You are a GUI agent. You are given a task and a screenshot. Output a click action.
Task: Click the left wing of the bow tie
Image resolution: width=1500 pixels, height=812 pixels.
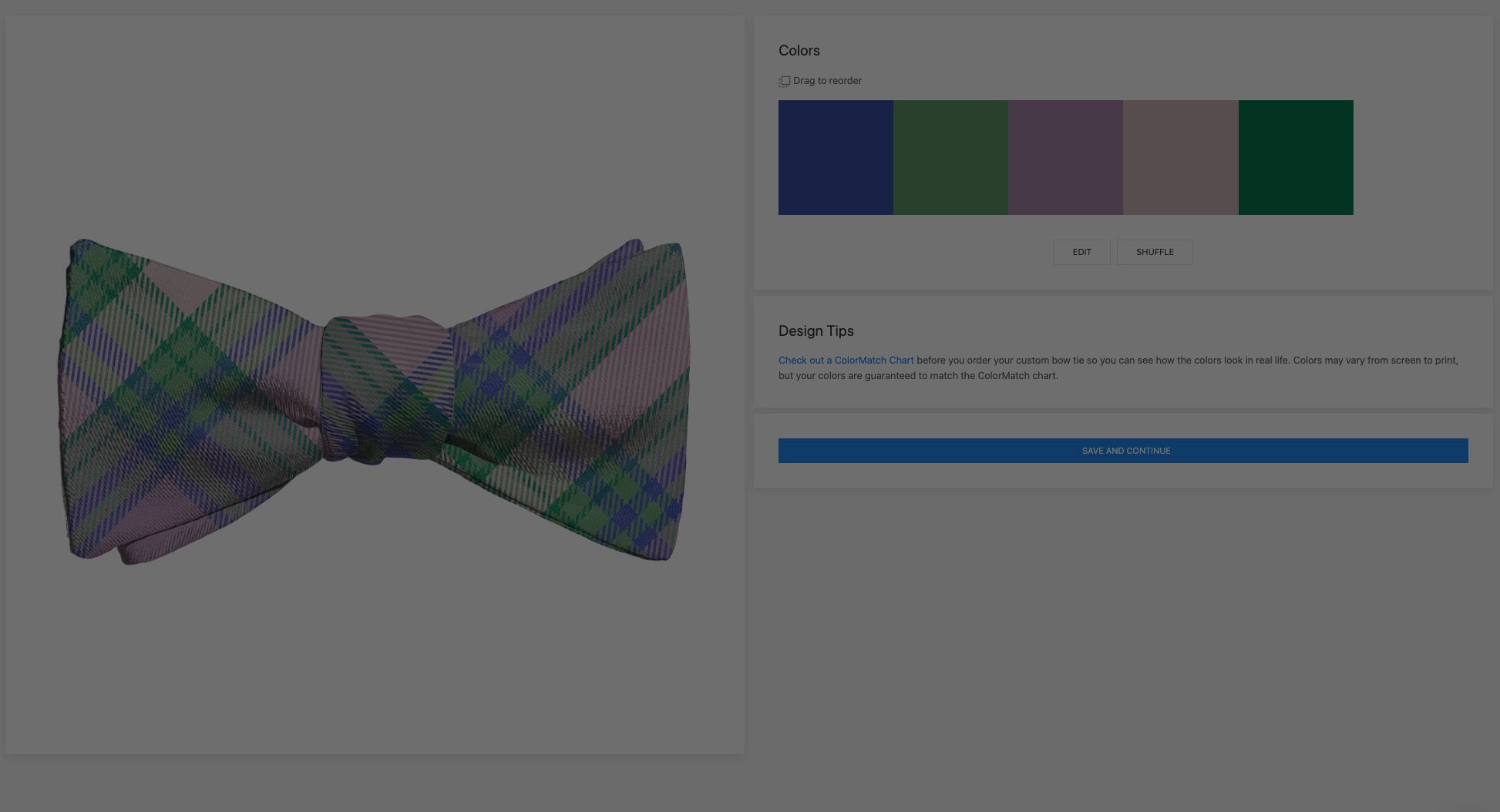[x=185, y=401]
